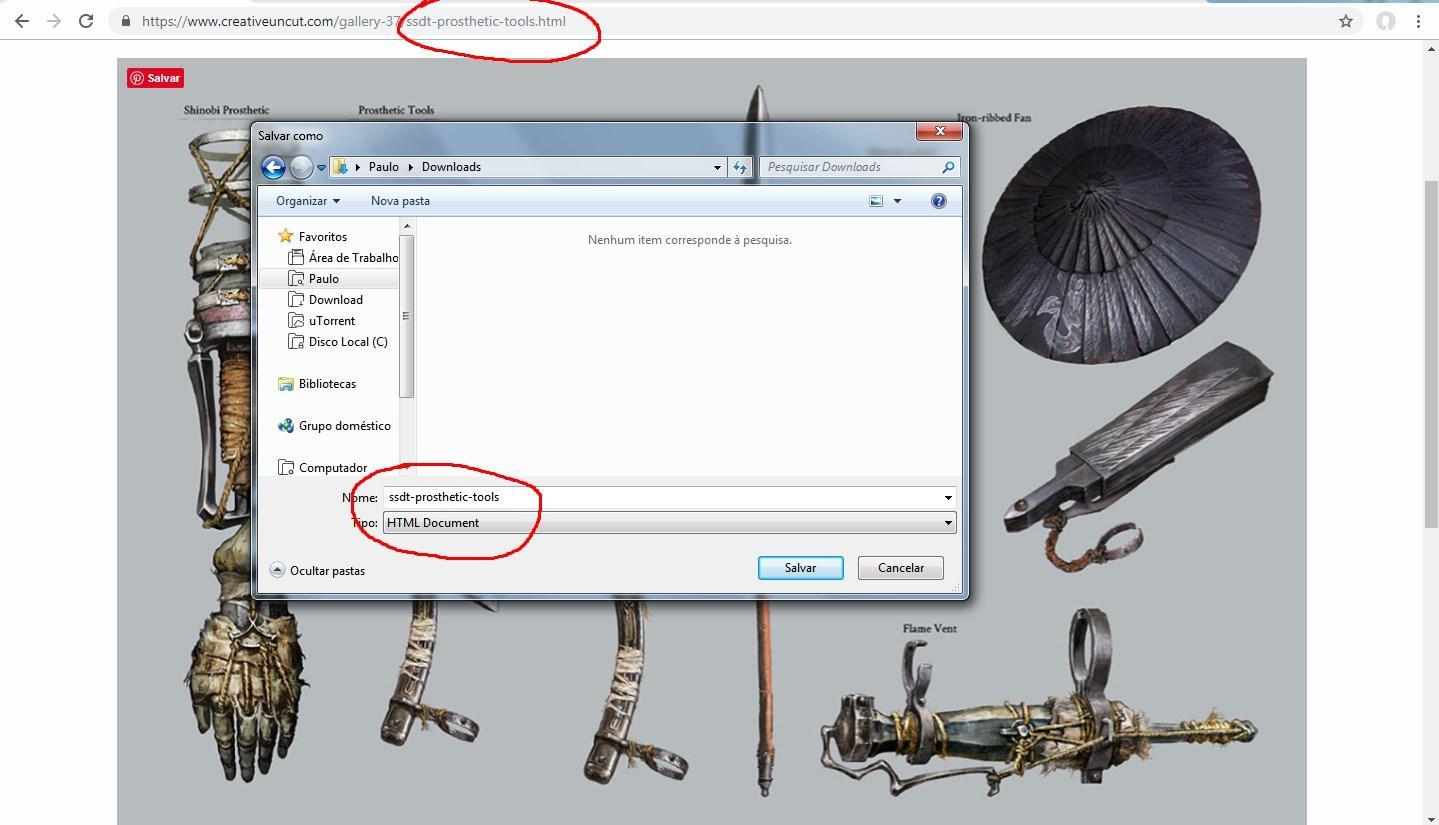Click the Grupo doméstico icon
The width and height of the screenshot is (1439, 825).
click(x=285, y=426)
